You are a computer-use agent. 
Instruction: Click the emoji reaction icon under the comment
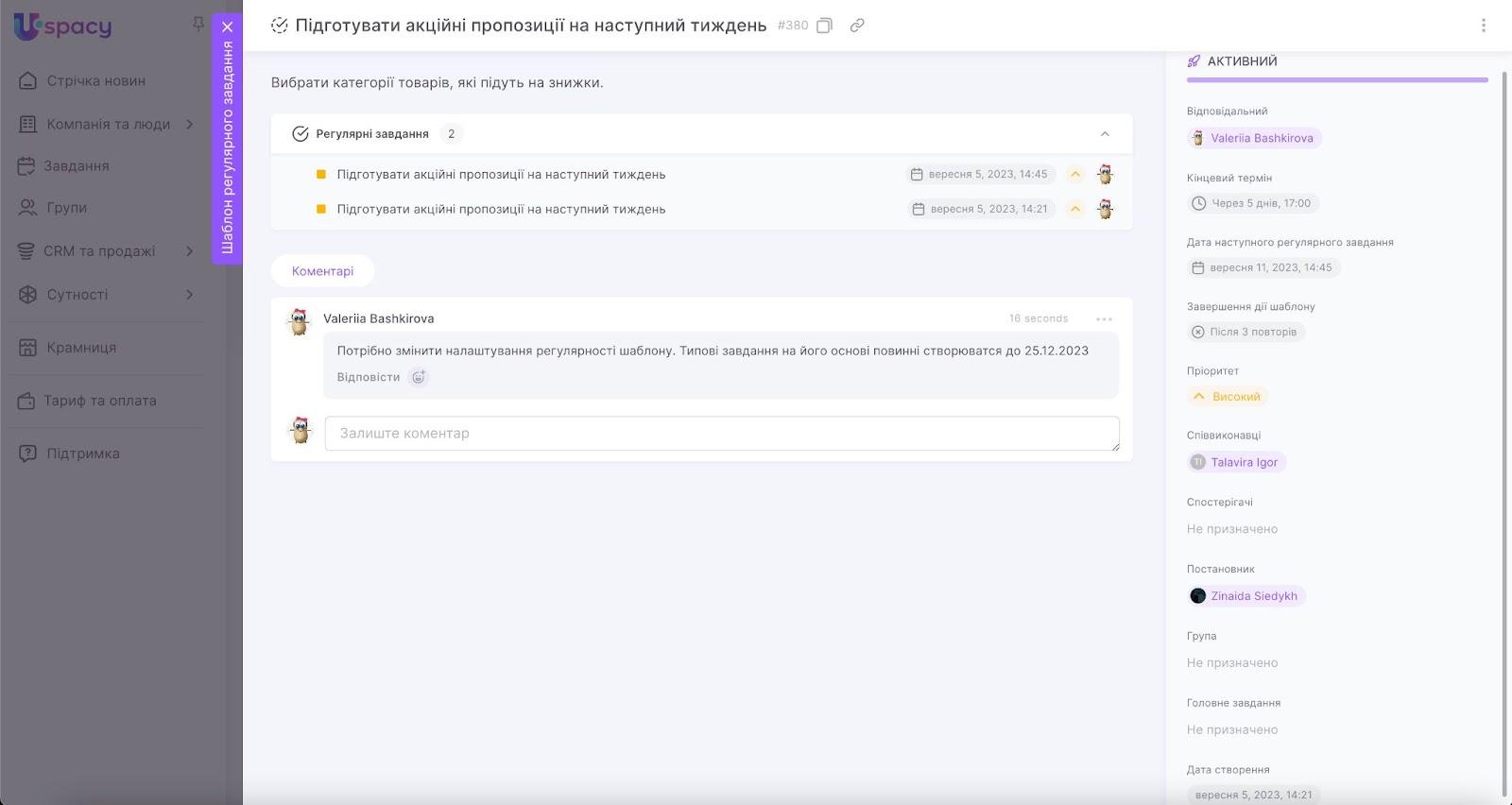(x=419, y=377)
